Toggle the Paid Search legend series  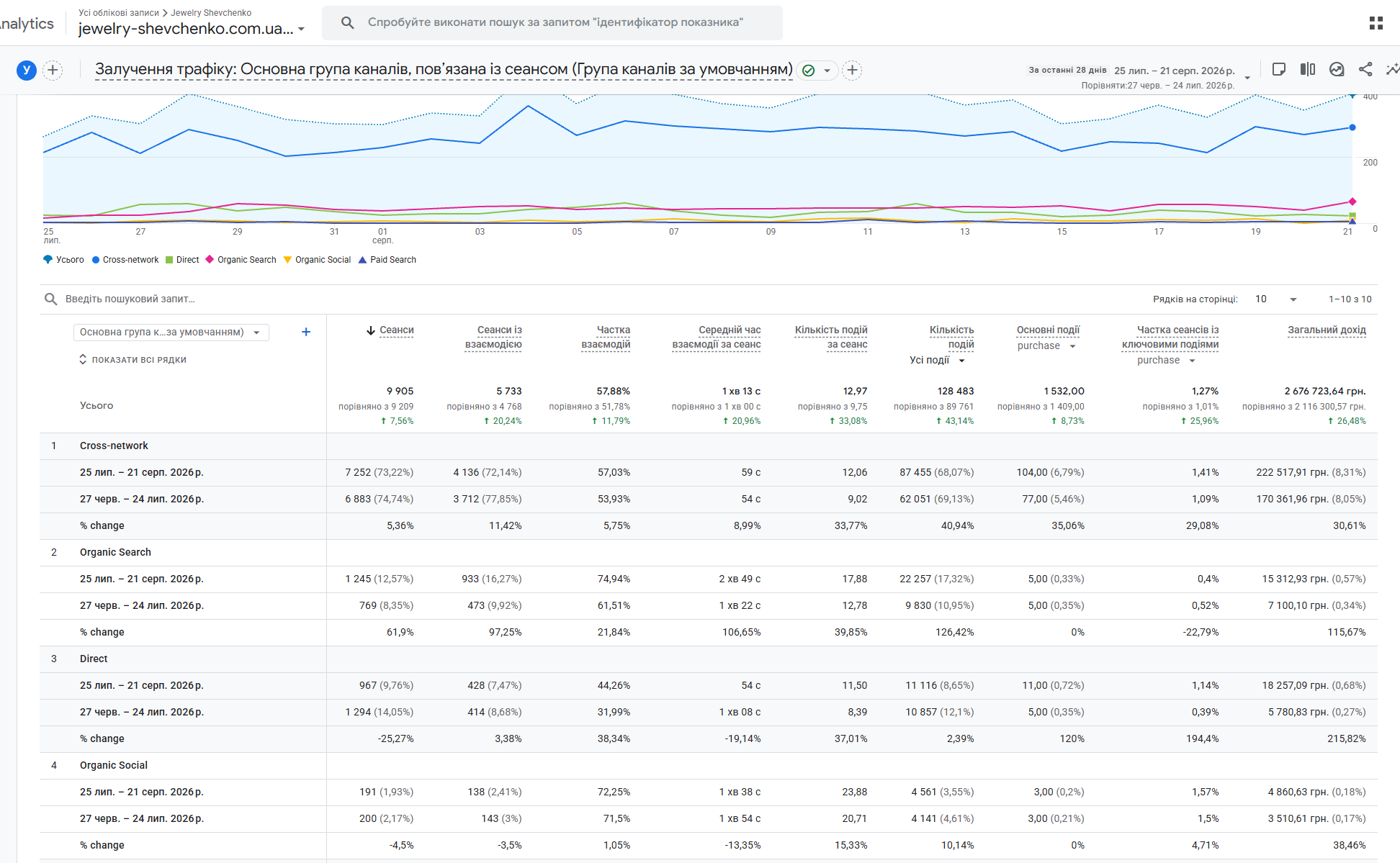point(387,260)
